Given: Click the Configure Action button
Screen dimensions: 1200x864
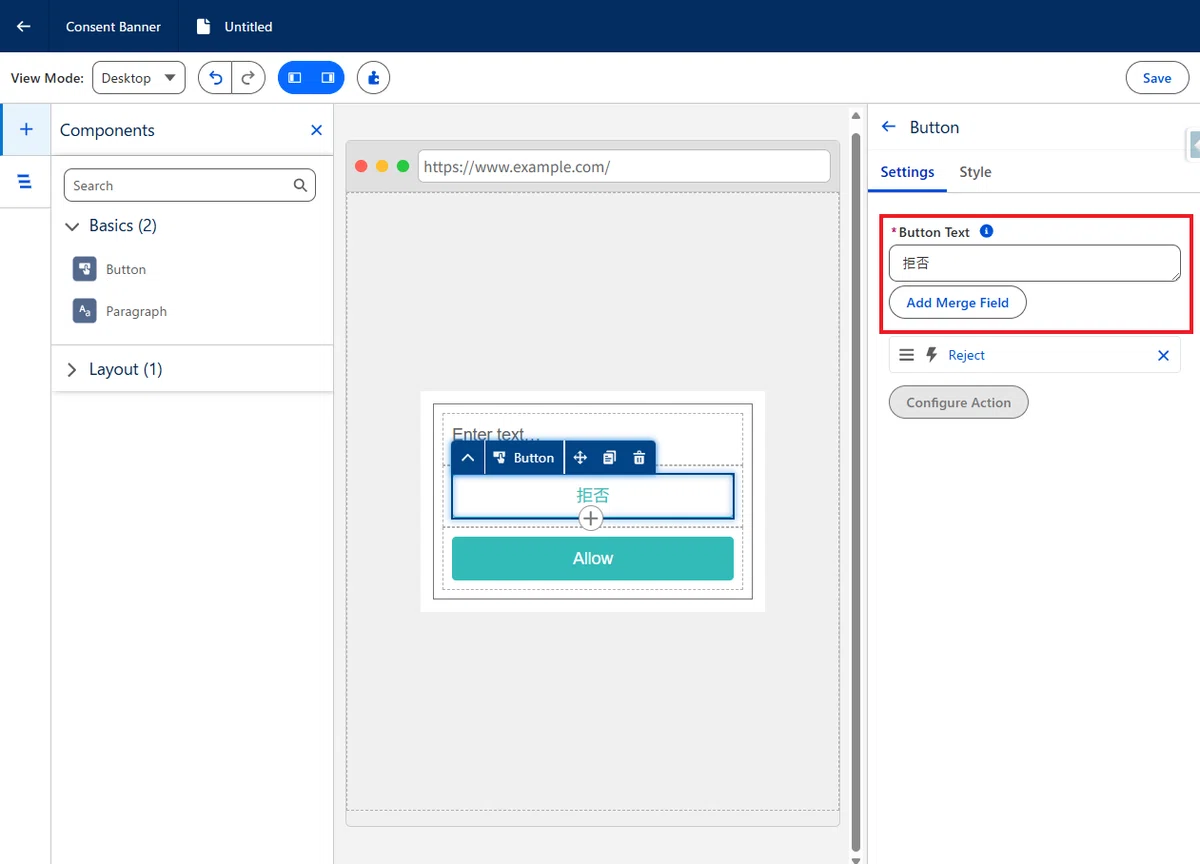Looking at the screenshot, I should click(958, 403).
